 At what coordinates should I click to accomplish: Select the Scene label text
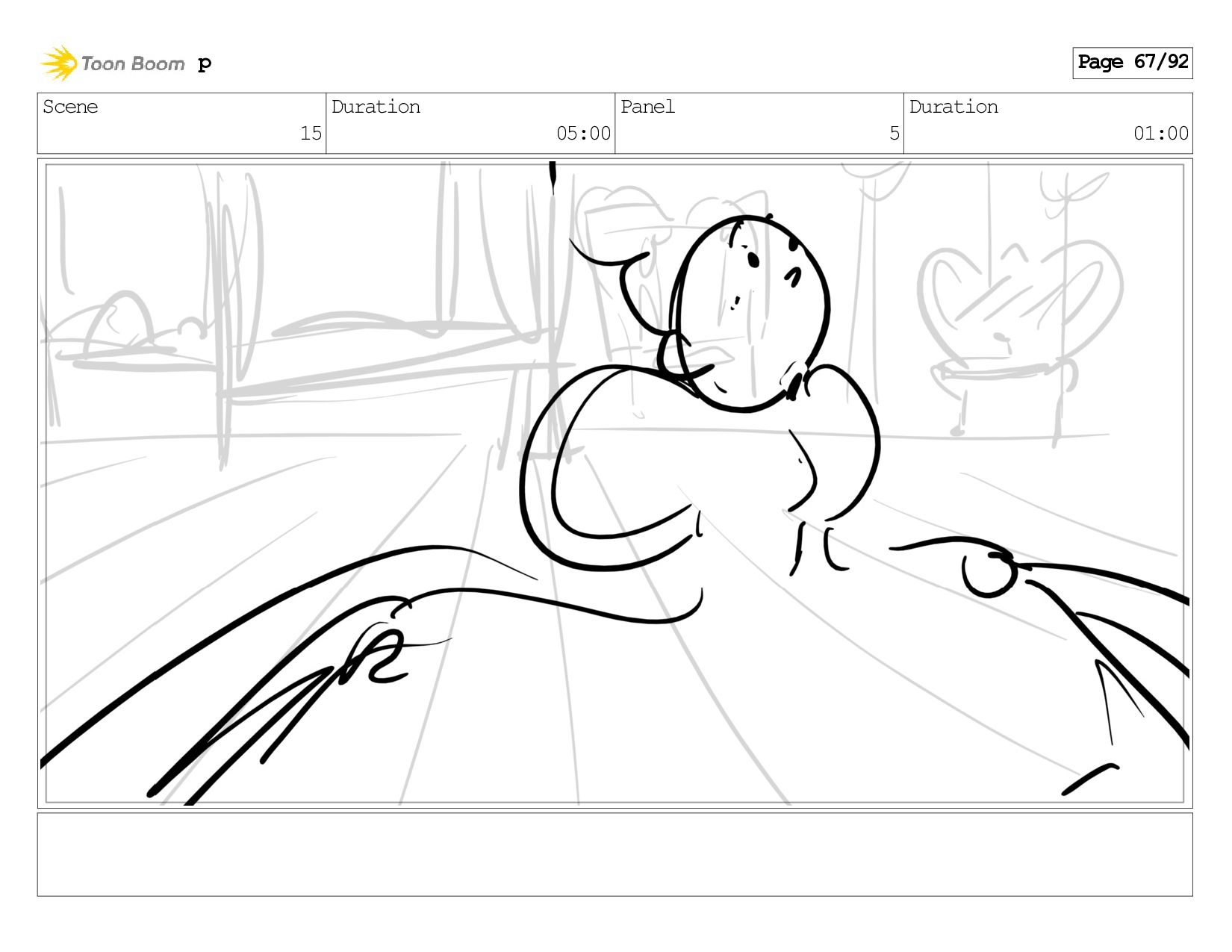(70, 107)
